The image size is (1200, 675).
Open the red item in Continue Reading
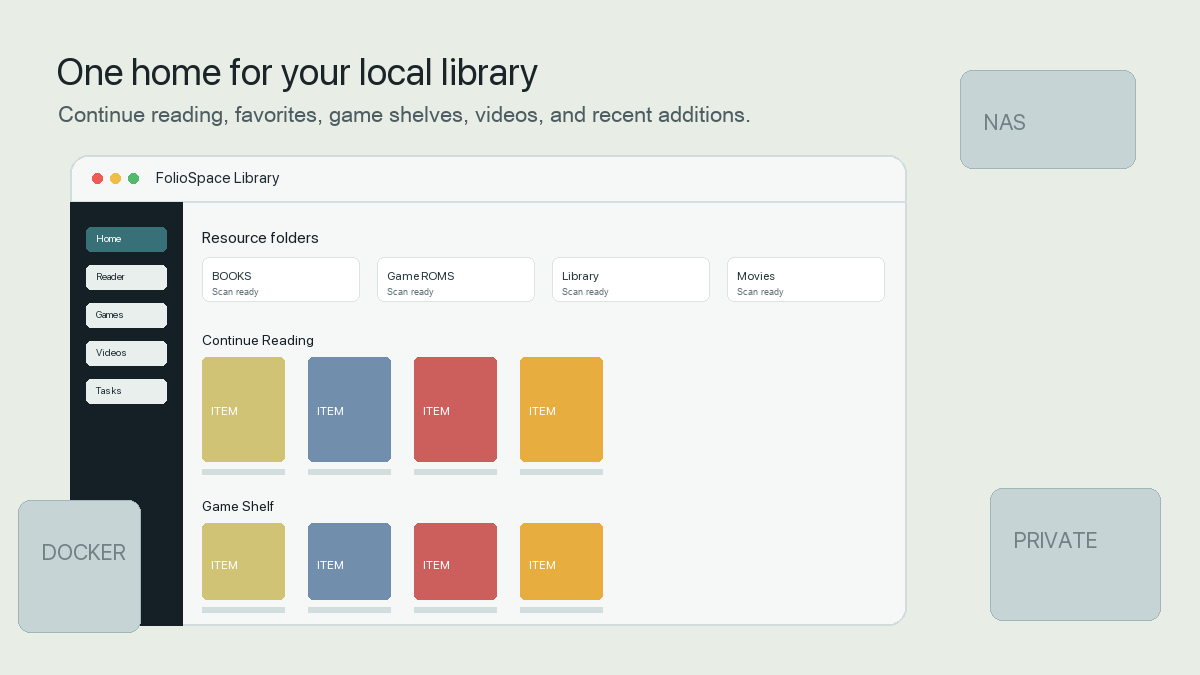455,410
